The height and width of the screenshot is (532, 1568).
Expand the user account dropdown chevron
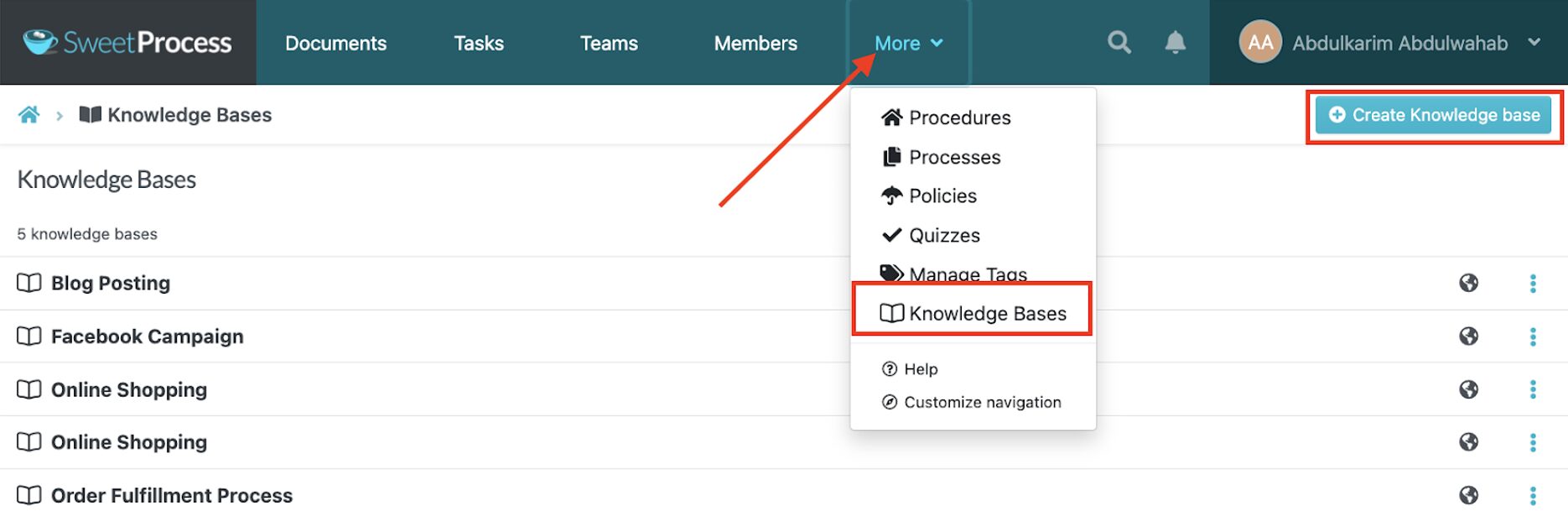pyautogui.click(x=1534, y=42)
